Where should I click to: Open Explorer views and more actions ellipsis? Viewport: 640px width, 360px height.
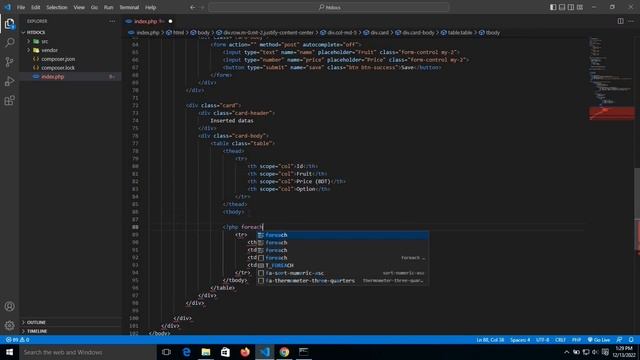point(112,21)
